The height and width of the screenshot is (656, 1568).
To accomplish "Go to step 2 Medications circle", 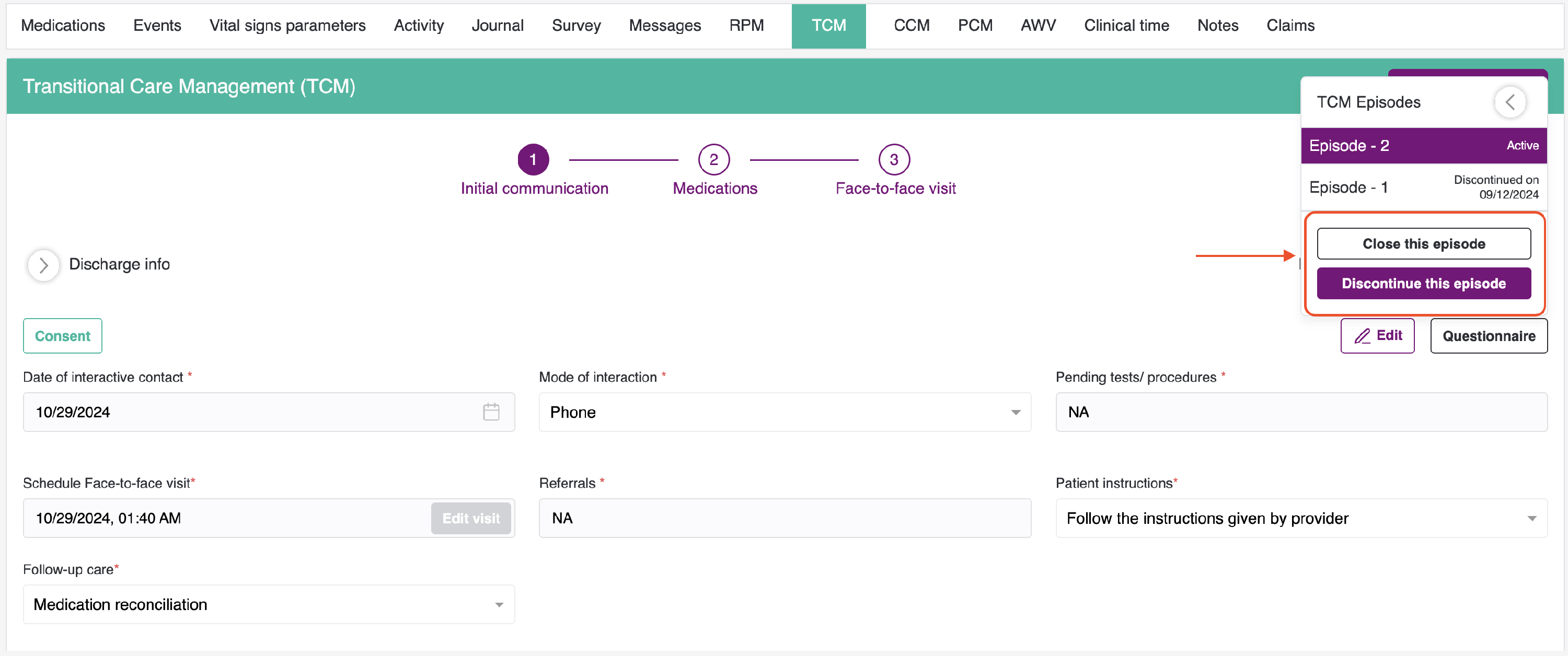I will pyautogui.click(x=713, y=159).
